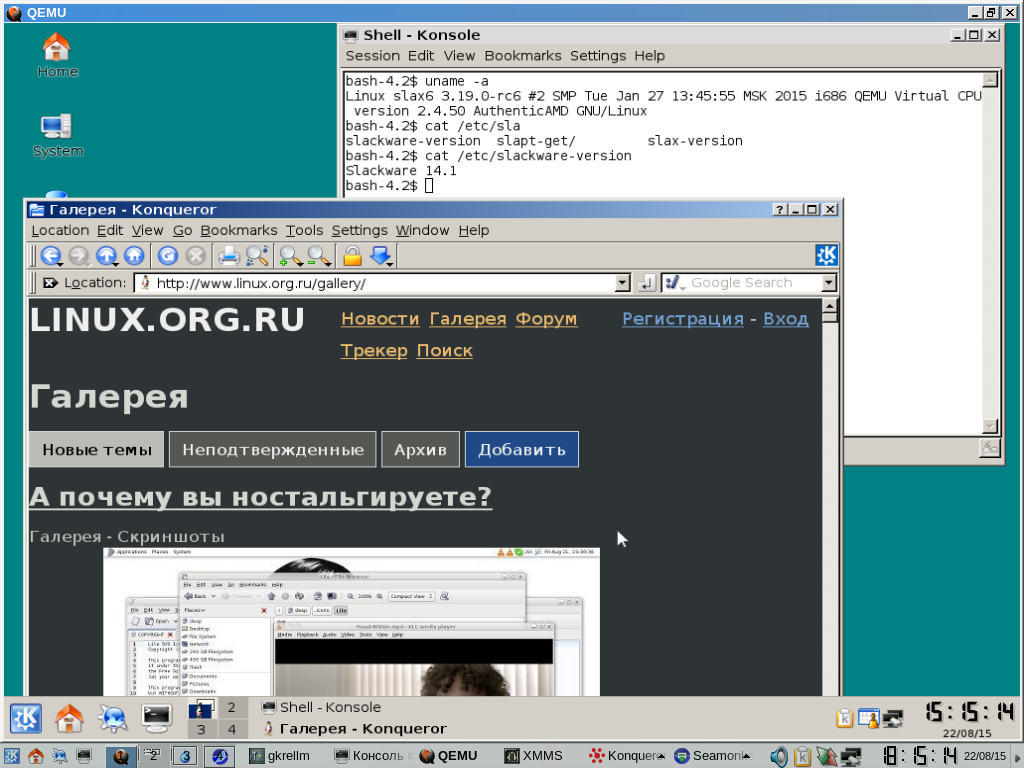This screenshot has width=1024, height=768.
Task: Switch to virtual desktop 2 in pager
Action: [x=231, y=707]
